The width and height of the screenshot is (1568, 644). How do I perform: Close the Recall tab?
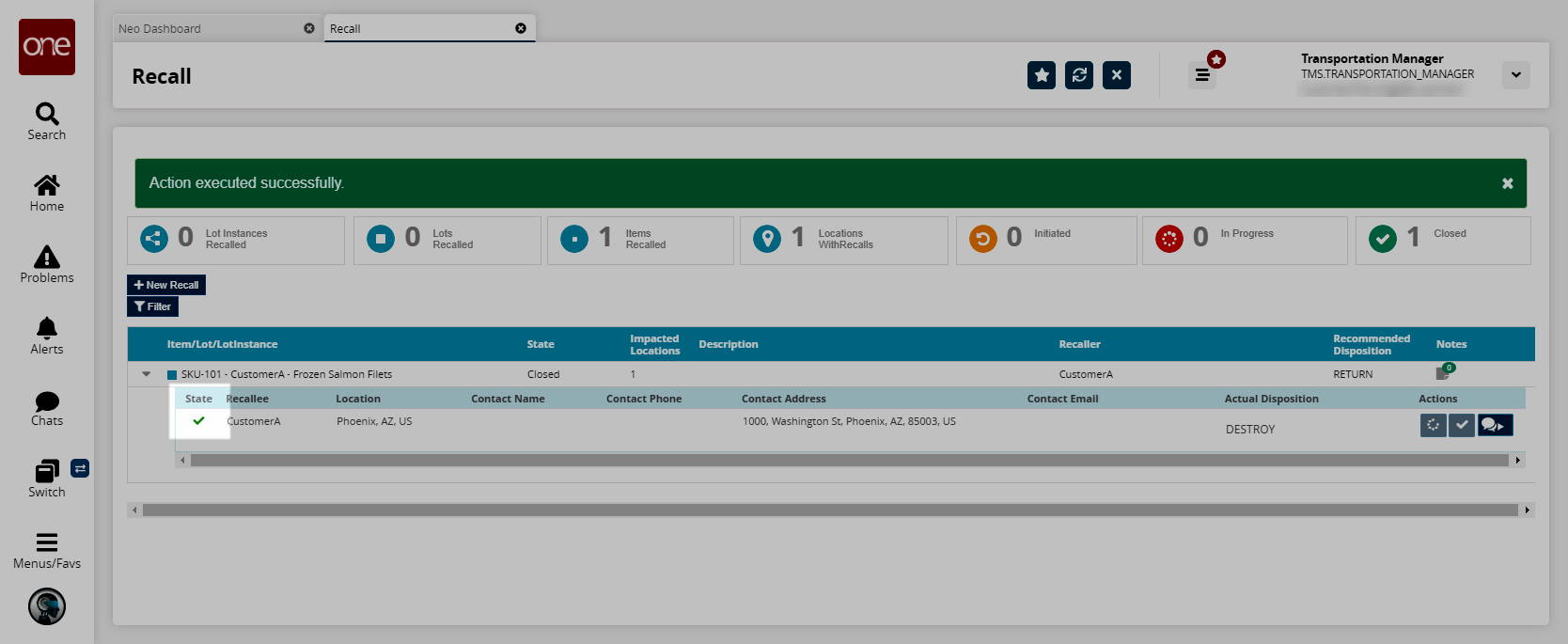click(521, 28)
